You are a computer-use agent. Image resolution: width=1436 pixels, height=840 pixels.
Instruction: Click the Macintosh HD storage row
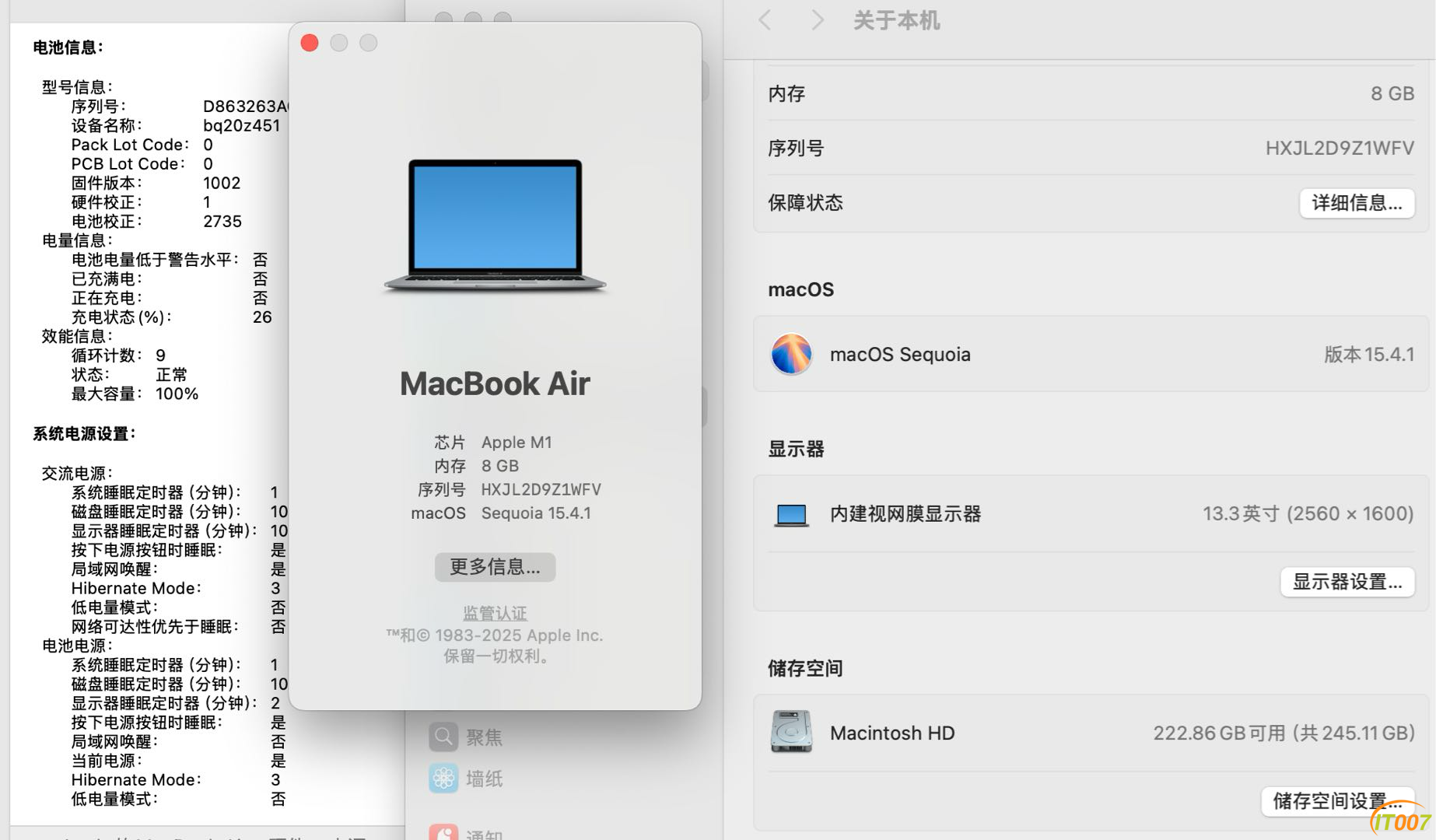point(1091,733)
